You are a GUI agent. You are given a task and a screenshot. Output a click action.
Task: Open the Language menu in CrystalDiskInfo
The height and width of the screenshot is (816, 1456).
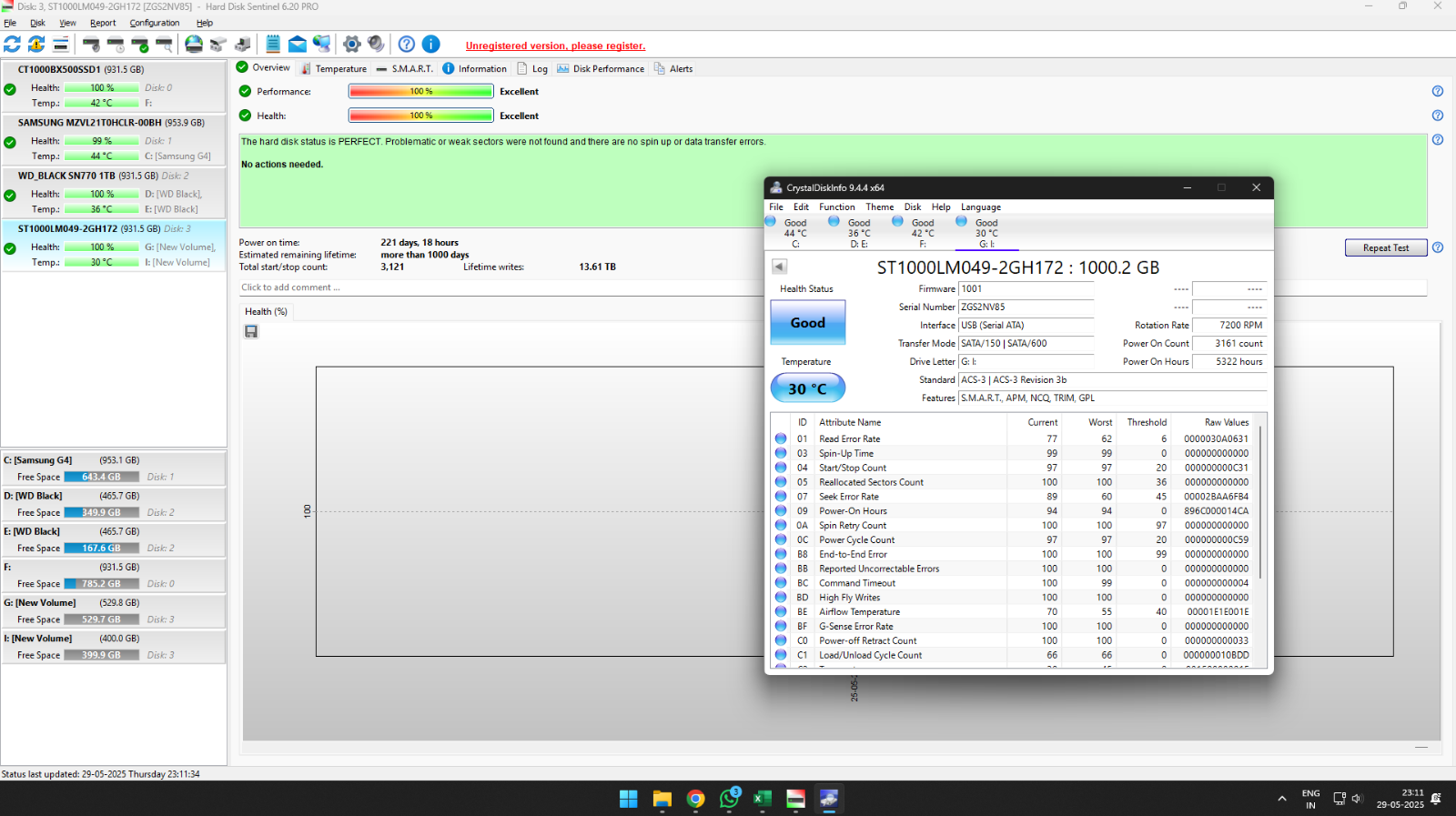pyautogui.click(x=980, y=207)
